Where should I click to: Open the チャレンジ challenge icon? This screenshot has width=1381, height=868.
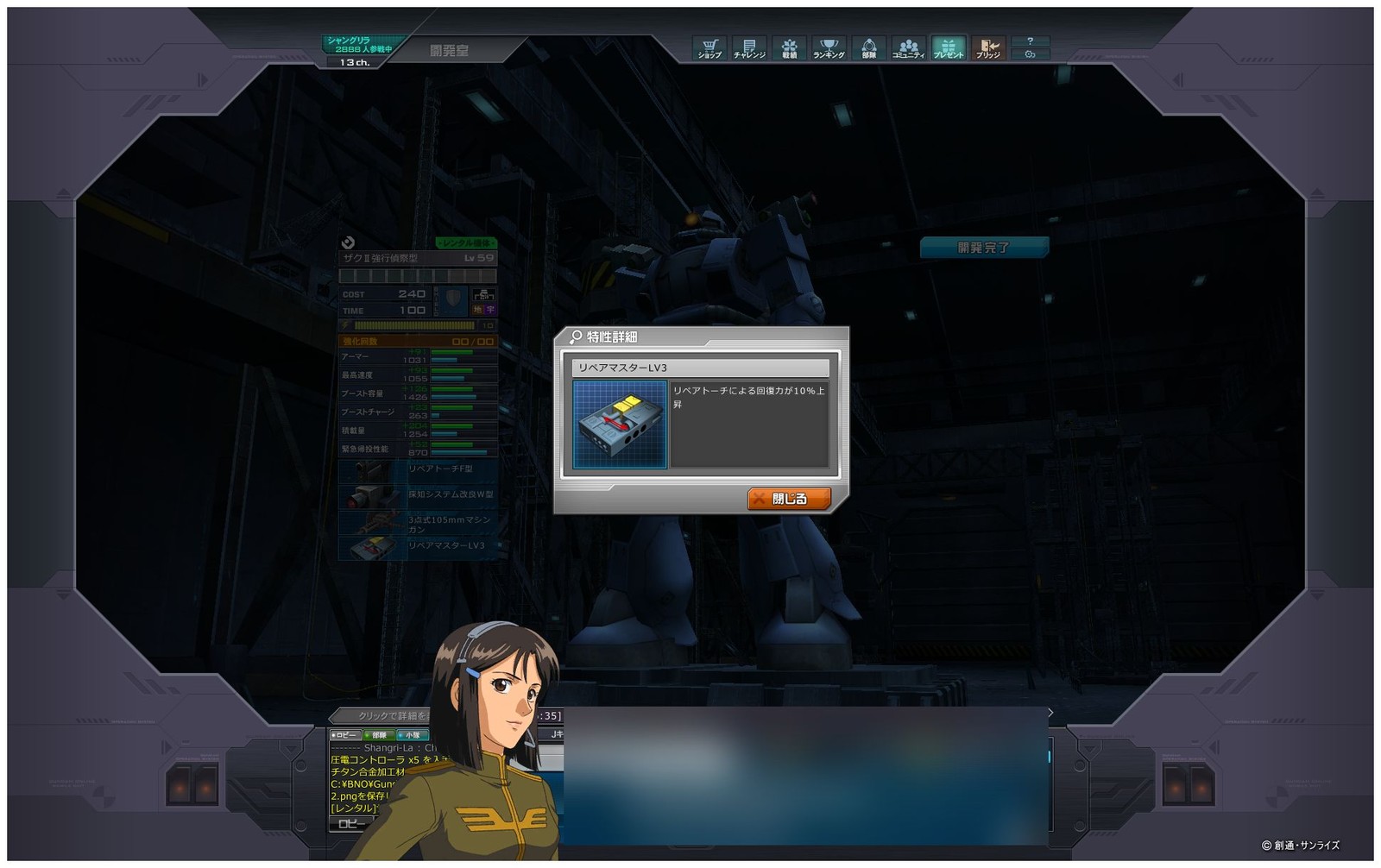click(749, 48)
